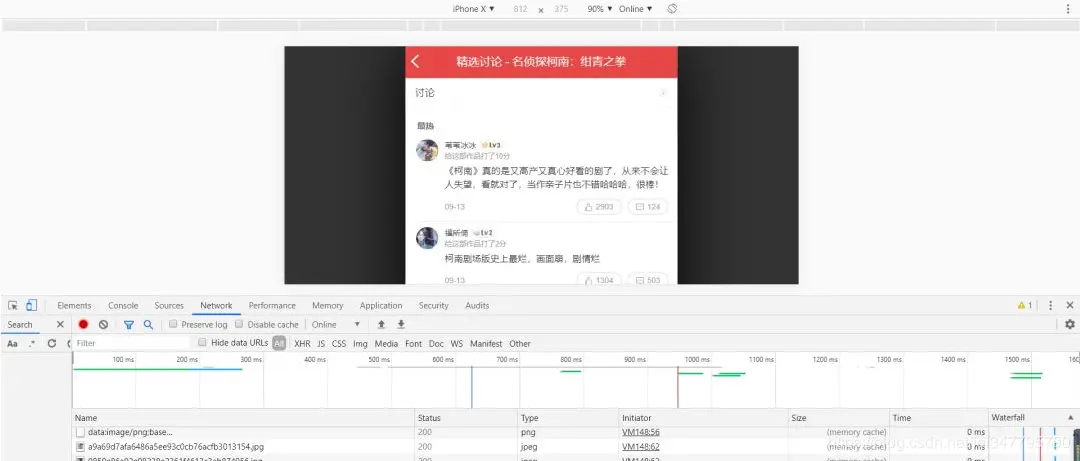
Task: Select the Network tab
Action: (216, 305)
